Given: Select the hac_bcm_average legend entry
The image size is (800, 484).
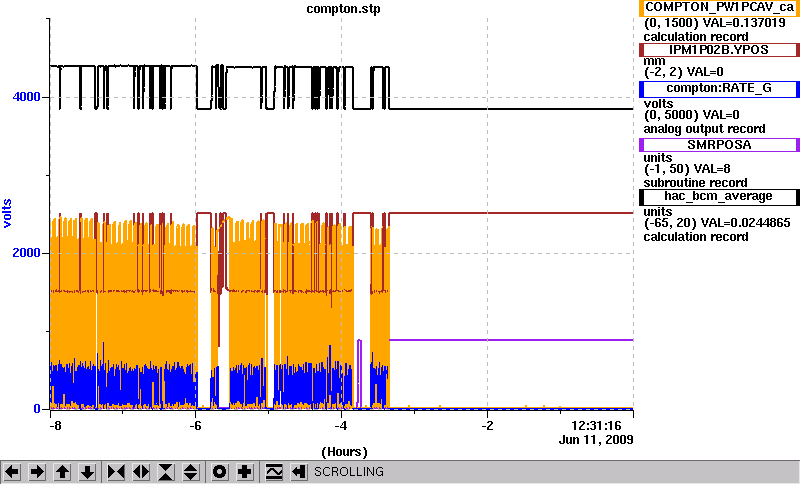Looking at the screenshot, I should [719, 197].
